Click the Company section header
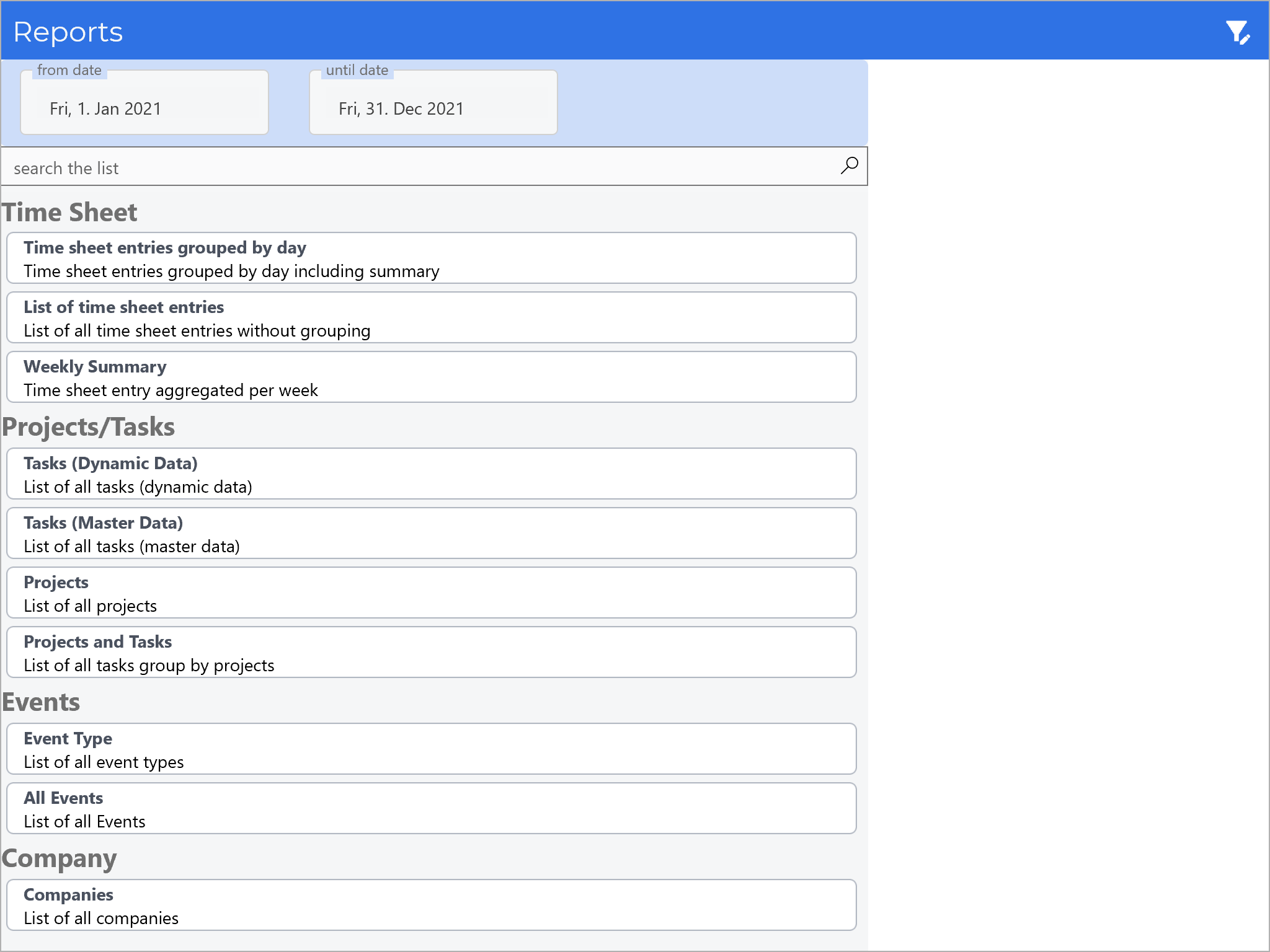 59,858
